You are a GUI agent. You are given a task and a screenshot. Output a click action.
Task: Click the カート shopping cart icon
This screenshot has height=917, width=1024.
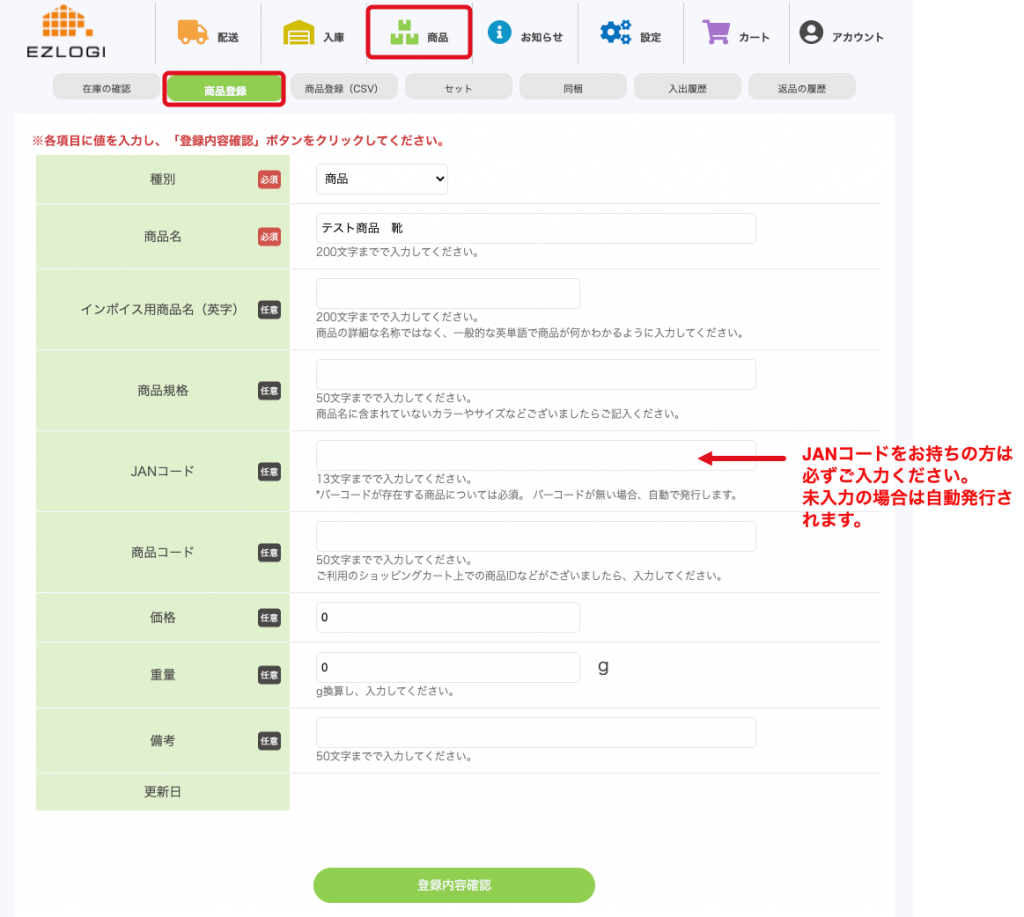point(717,32)
